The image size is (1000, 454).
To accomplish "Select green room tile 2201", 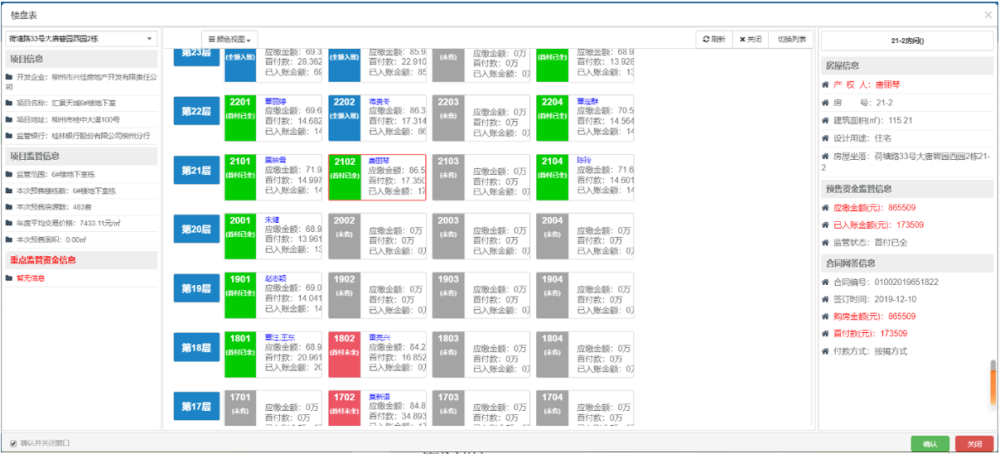I will 240,118.
